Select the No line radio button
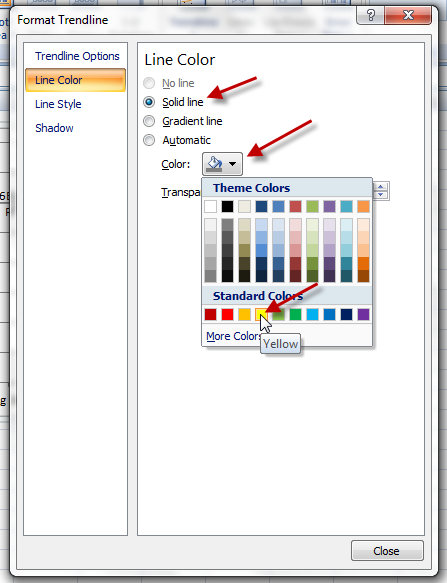447x583 pixels. (149, 83)
